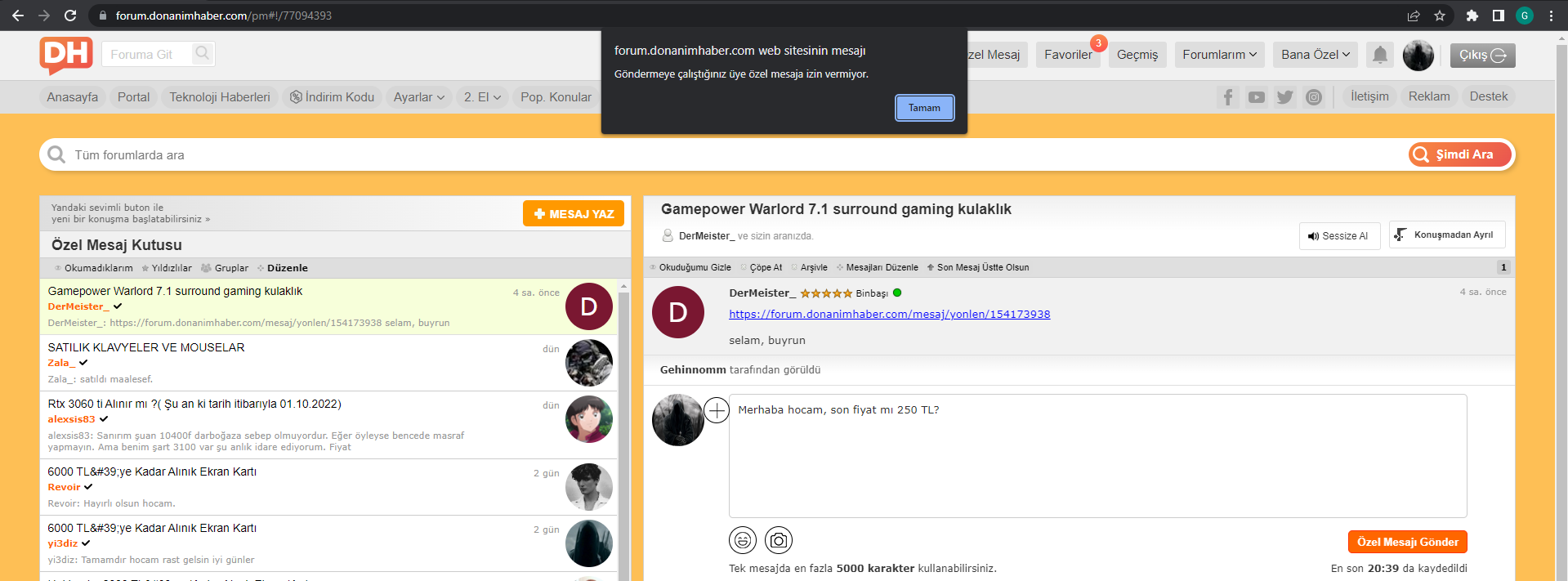
Task: Open the Anasayfa menu item
Action: coord(73,97)
